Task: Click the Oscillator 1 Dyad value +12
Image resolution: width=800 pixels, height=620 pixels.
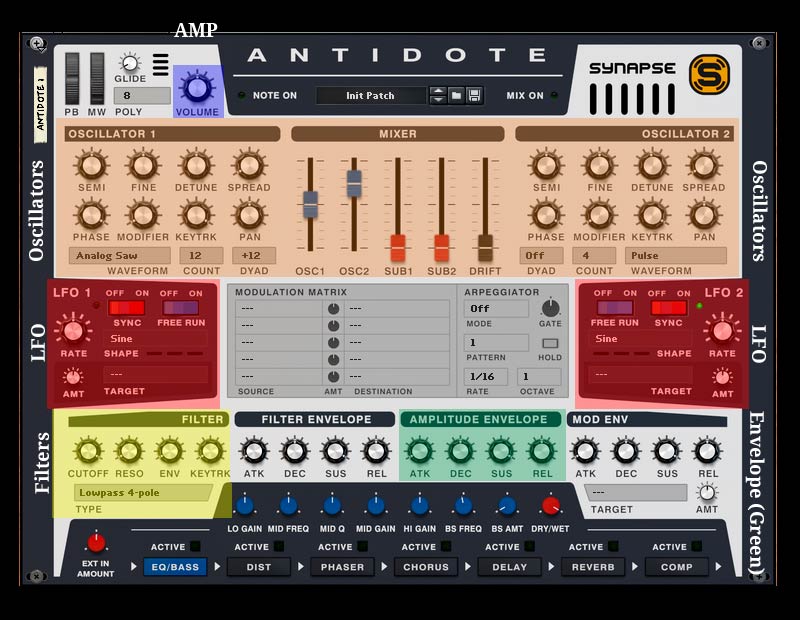Action: (254, 256)
